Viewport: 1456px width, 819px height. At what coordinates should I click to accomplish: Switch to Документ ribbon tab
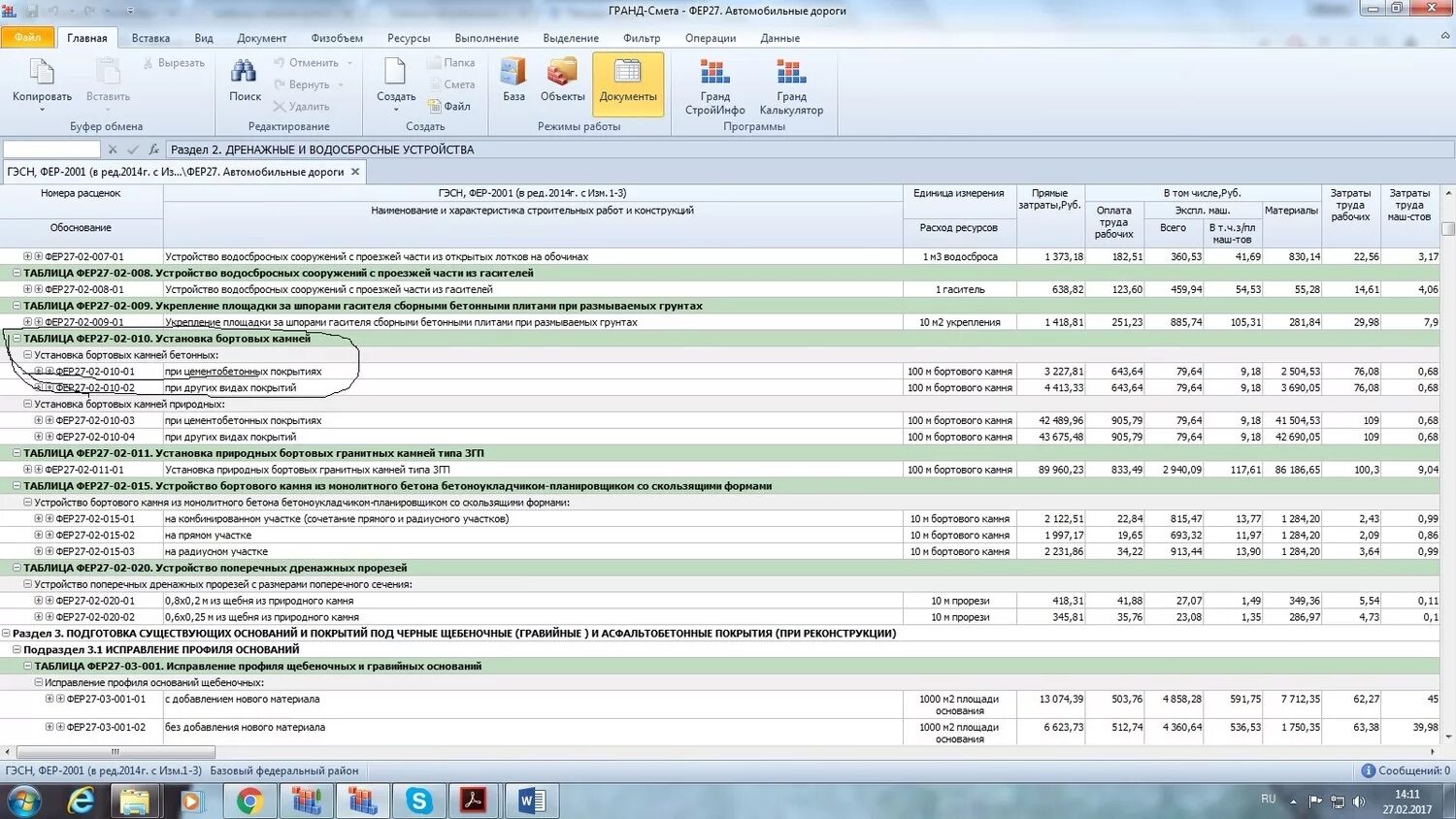[261, 39]
